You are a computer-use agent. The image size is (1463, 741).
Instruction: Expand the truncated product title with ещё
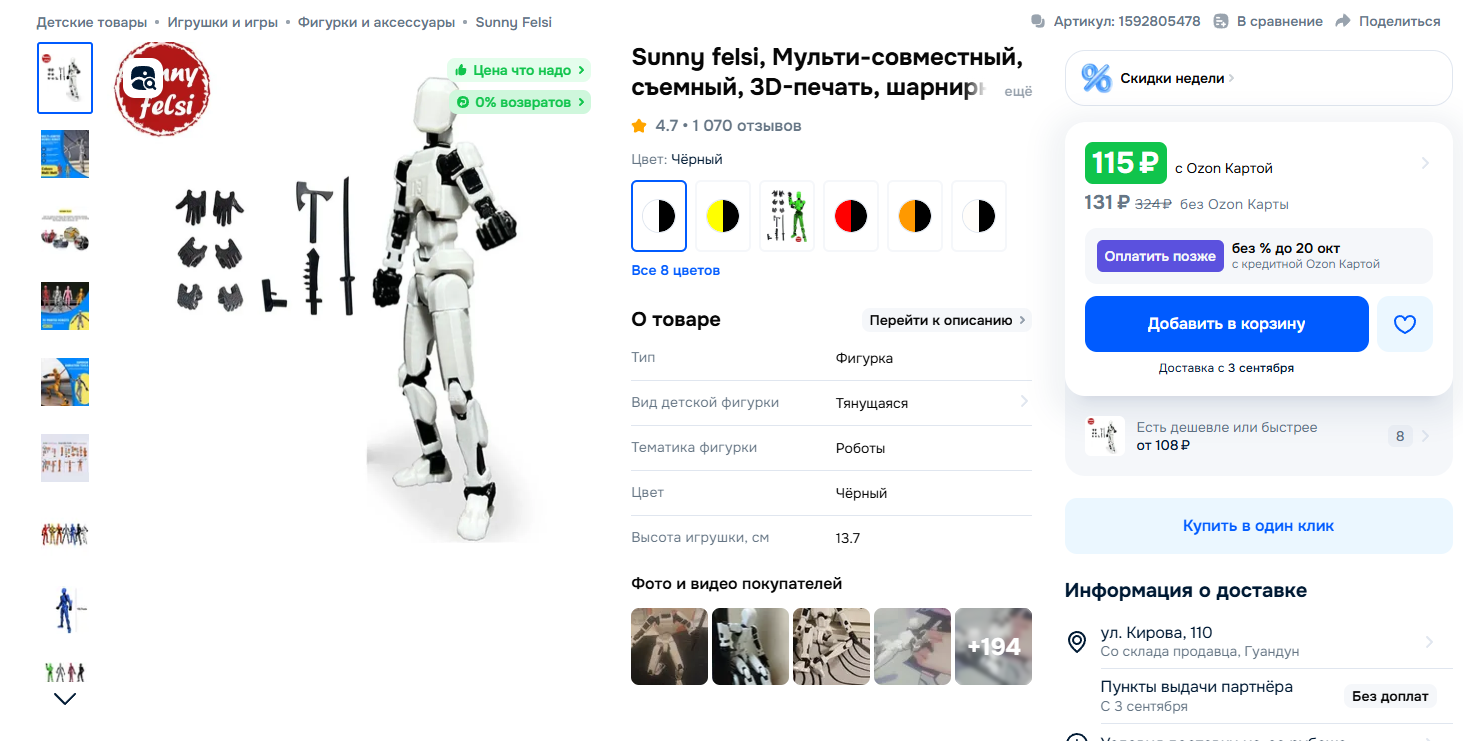coord(1017,91)
